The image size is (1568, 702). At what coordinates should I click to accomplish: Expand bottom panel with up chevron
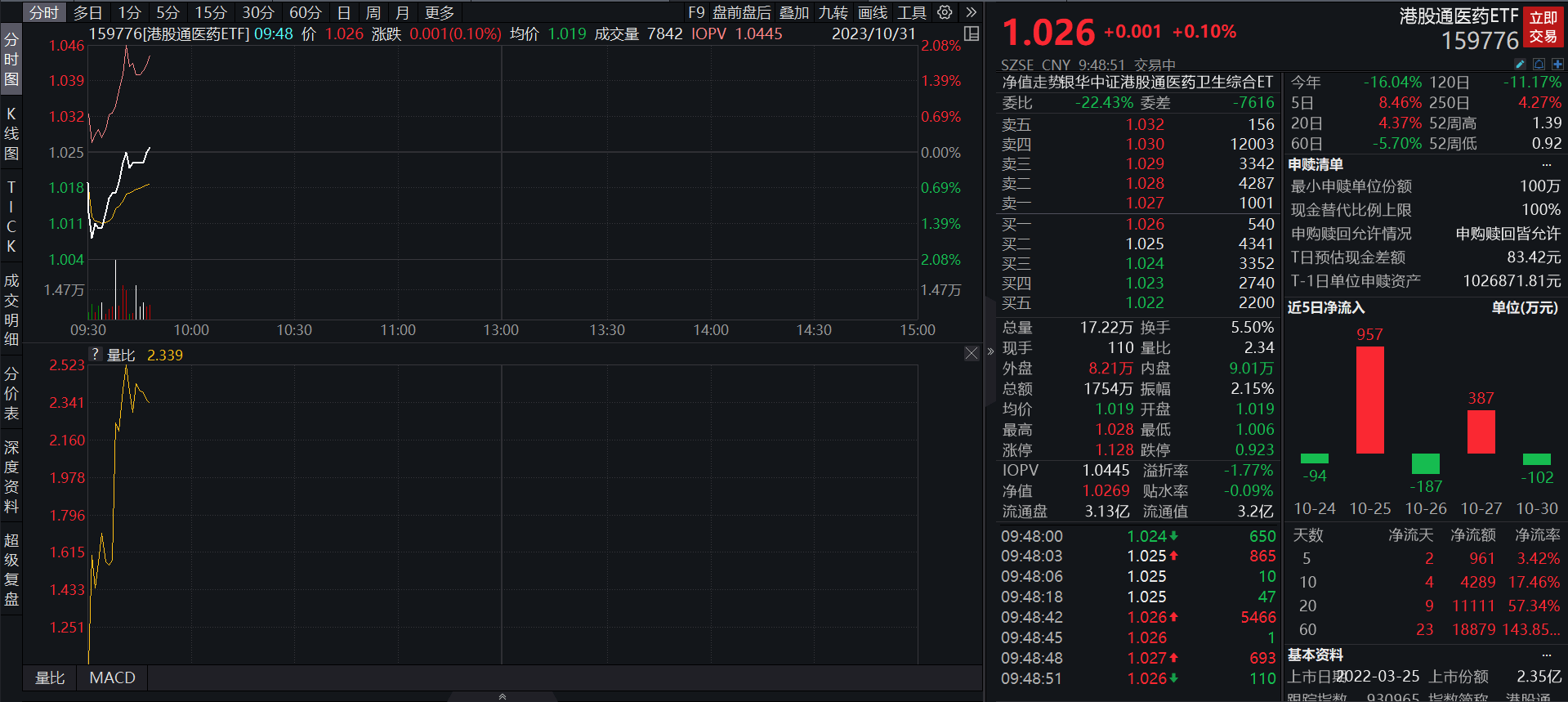502,696
